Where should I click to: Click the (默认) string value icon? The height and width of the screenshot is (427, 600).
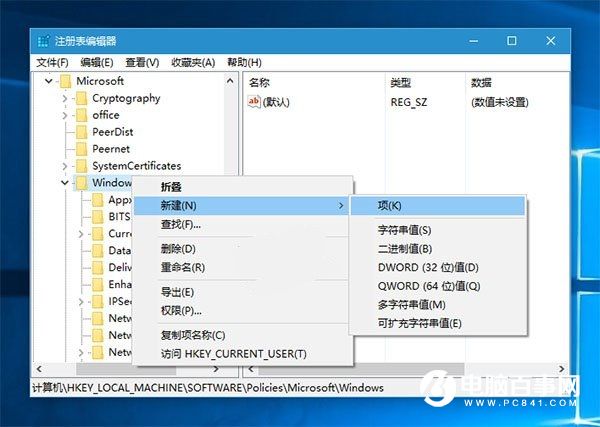pos(254,101)
